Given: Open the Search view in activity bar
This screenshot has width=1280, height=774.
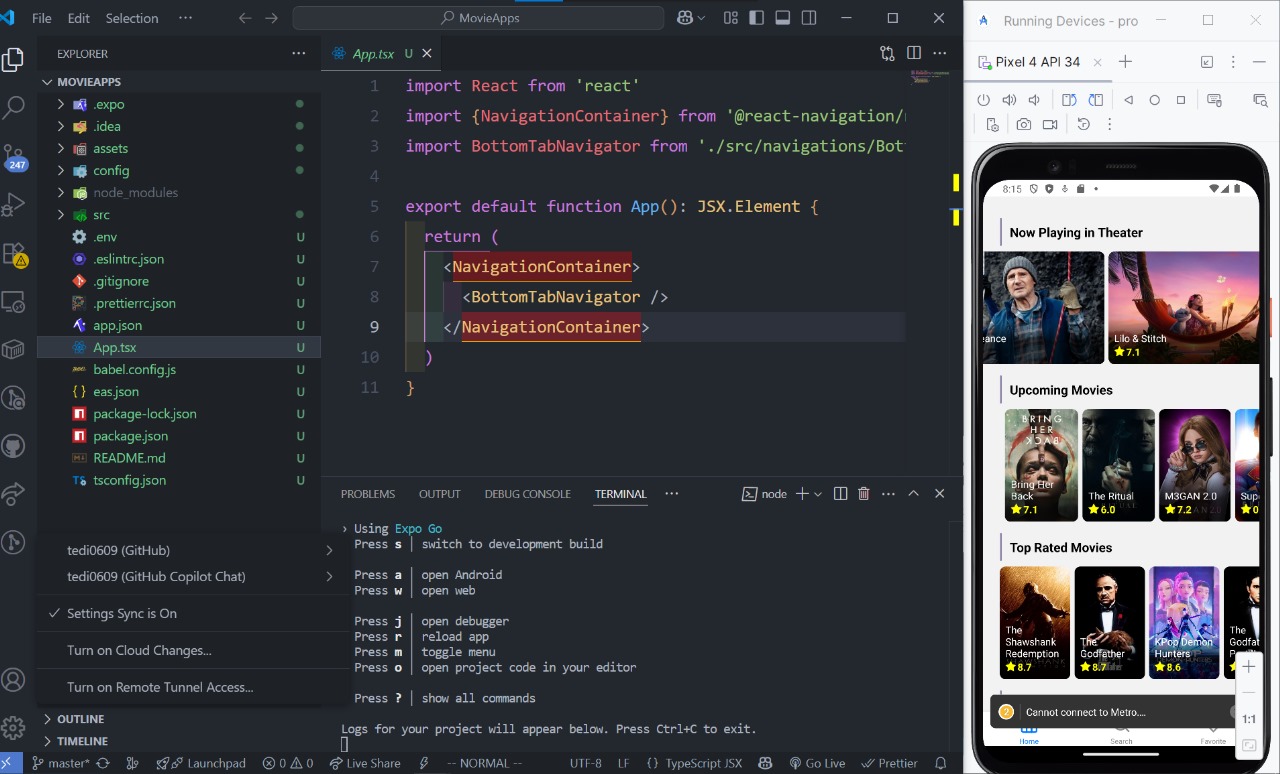Looking at the screenshot, I should pos(14,107).
